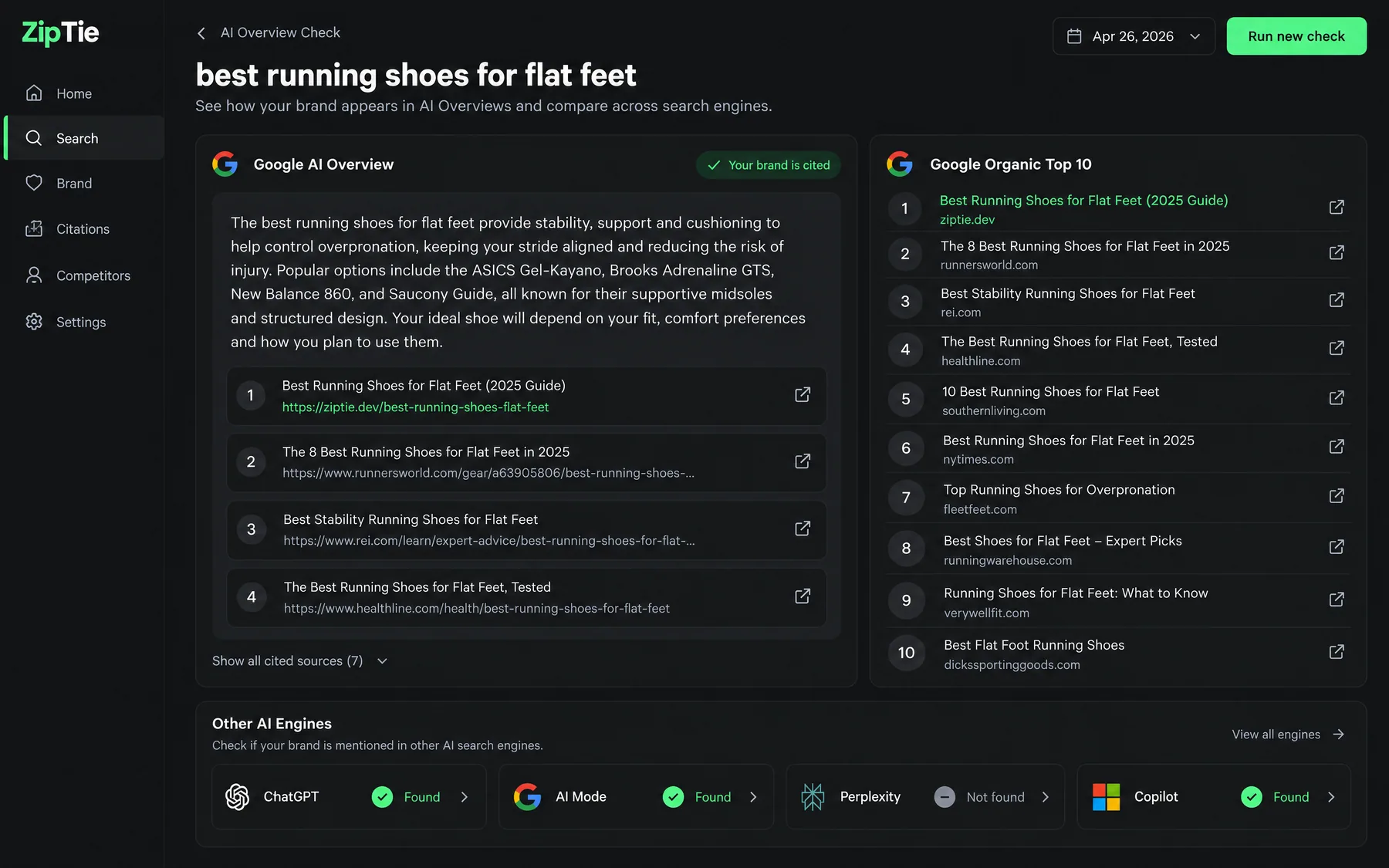Click the Run new check button
Image resolution: width=1389 pixels, height=868 pixels.
[x=1296, y=36]
